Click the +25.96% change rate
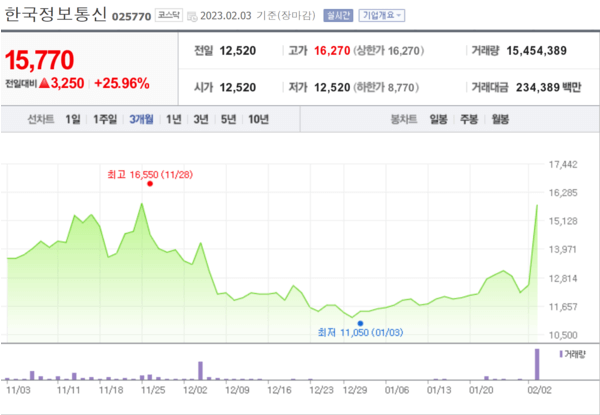The width and height of the screenshot is (600, 415). point(122,83)
